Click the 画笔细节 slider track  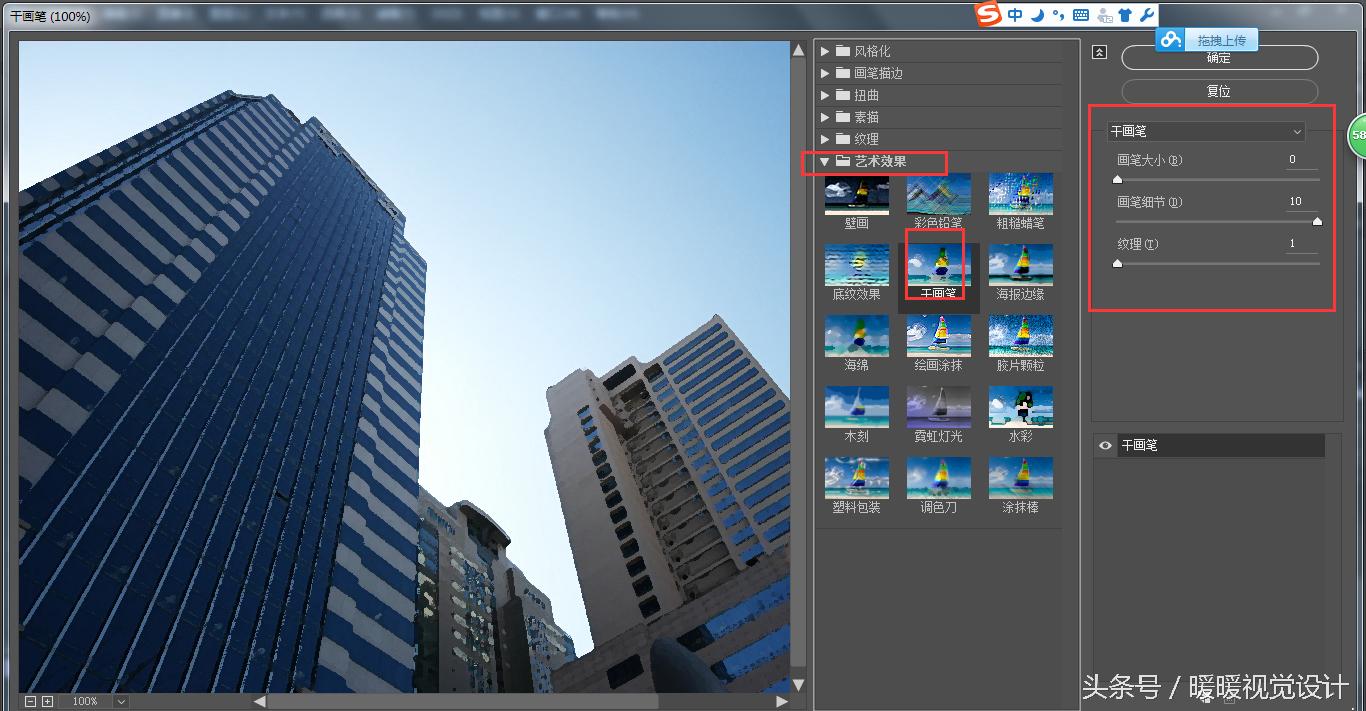[x=1217, y=222]
